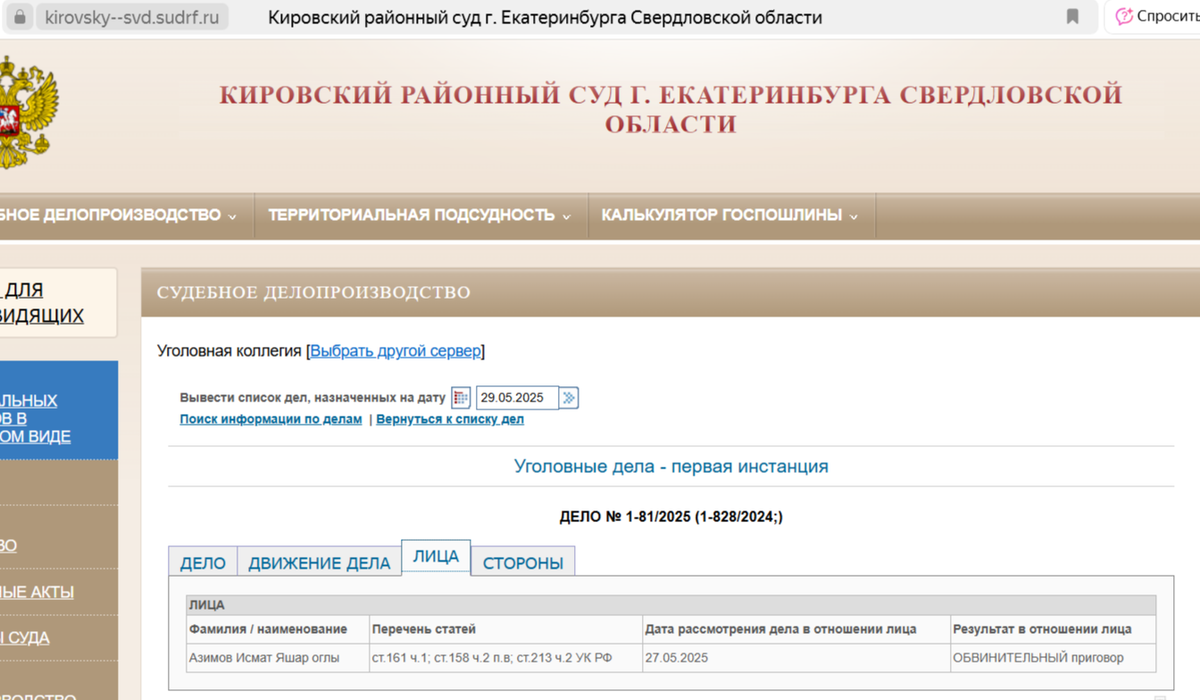
Task: Click the double-arrow submit icon beside the date
Action: 568,397
